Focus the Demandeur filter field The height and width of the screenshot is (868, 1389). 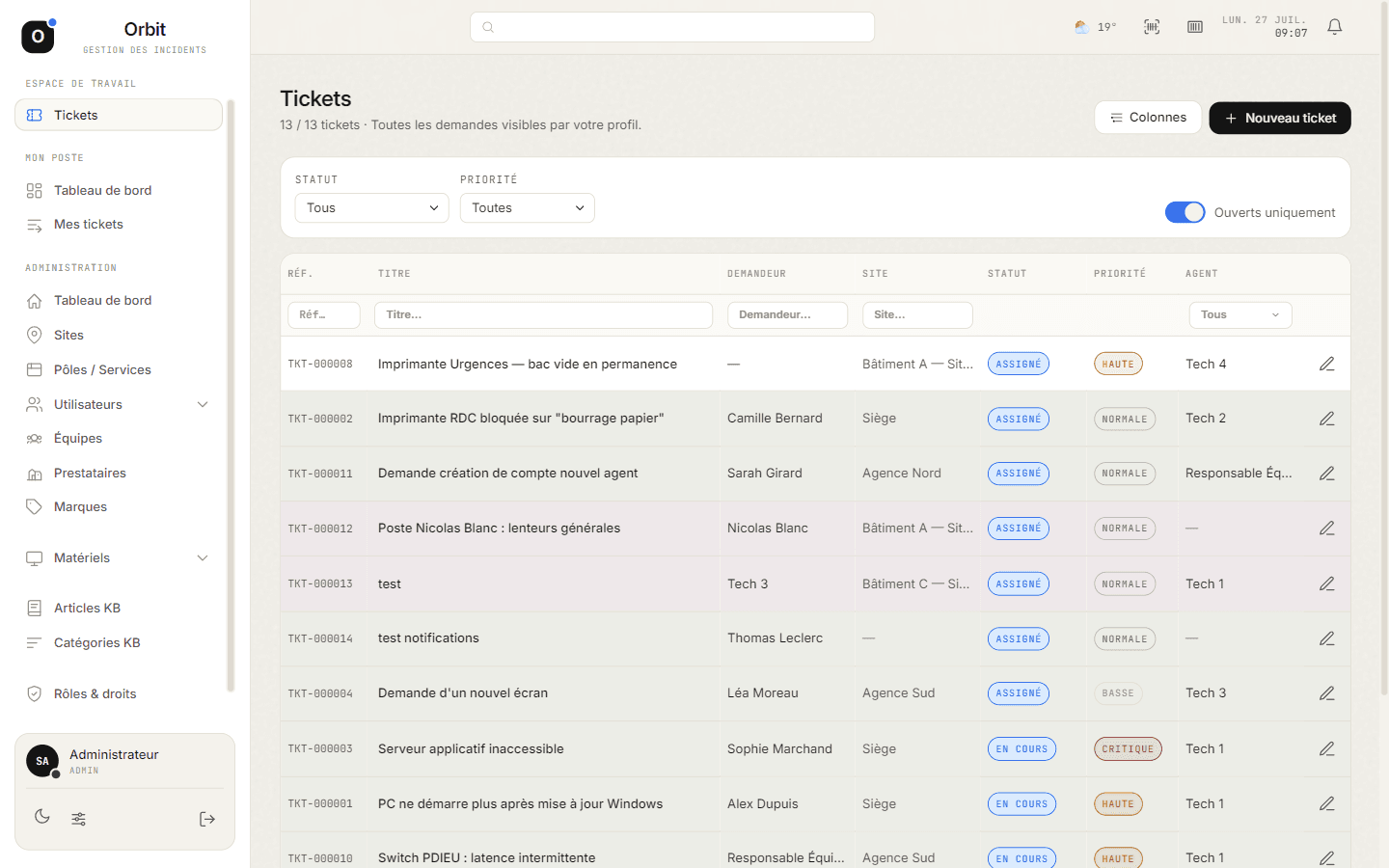787,315
